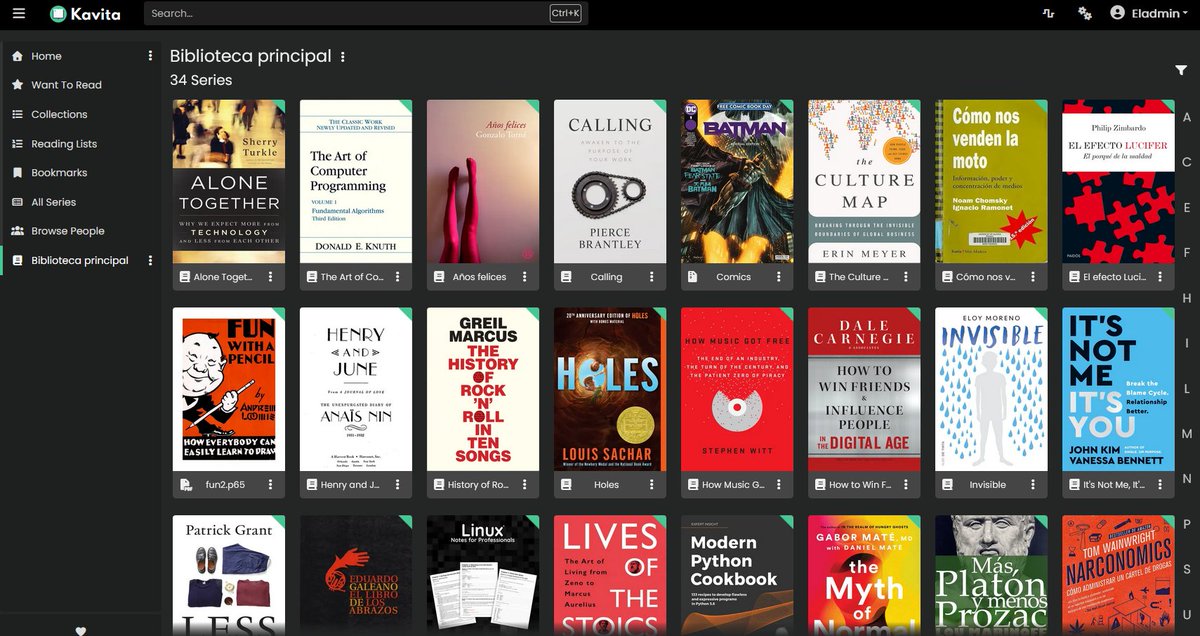Open sidebar Biblioteca principal three-dot menu
This screenshot has height=636, width=1200.
tap(151, 260)
